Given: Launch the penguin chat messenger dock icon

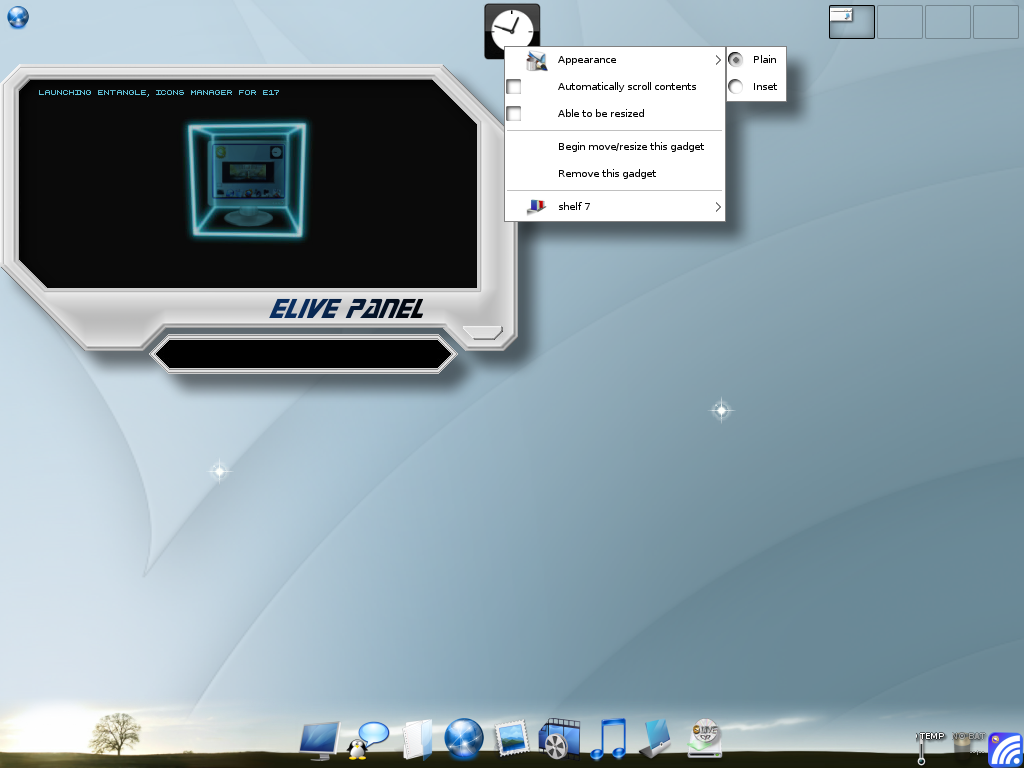Looking at the screenshot, I should (x=367, y=741).
